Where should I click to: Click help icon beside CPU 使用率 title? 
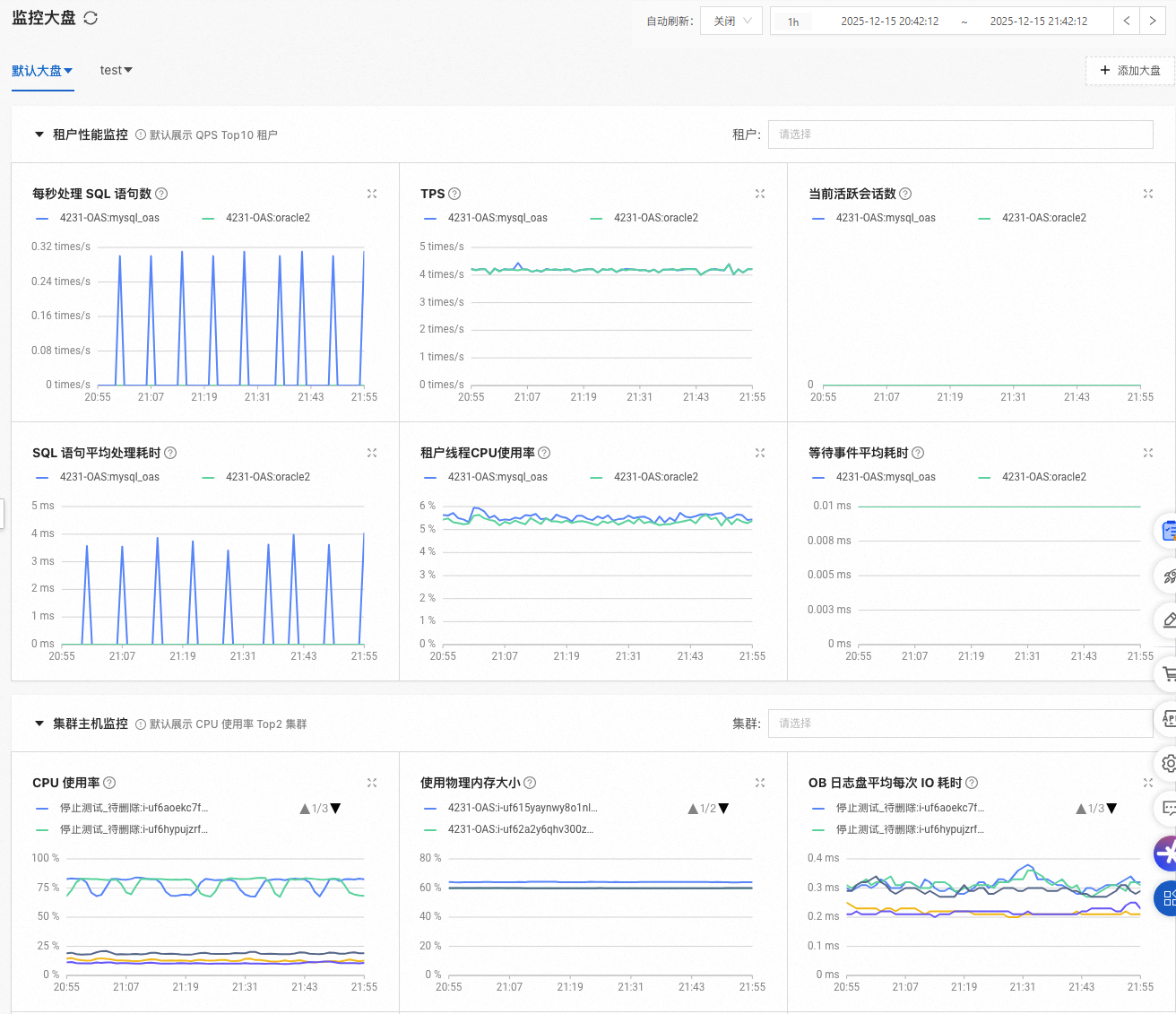click(x=109, y=783)
